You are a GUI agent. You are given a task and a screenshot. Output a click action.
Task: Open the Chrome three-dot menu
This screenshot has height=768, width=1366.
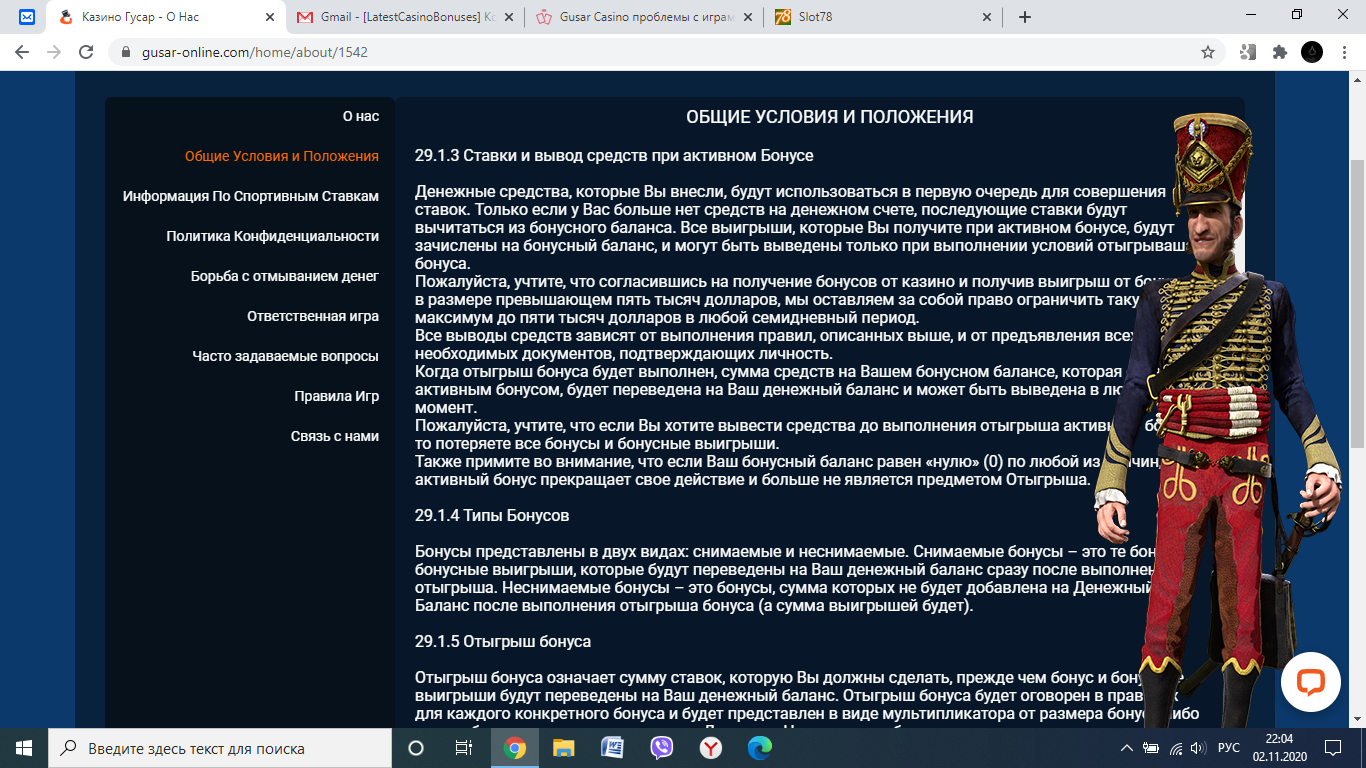tap(1343, 52)
